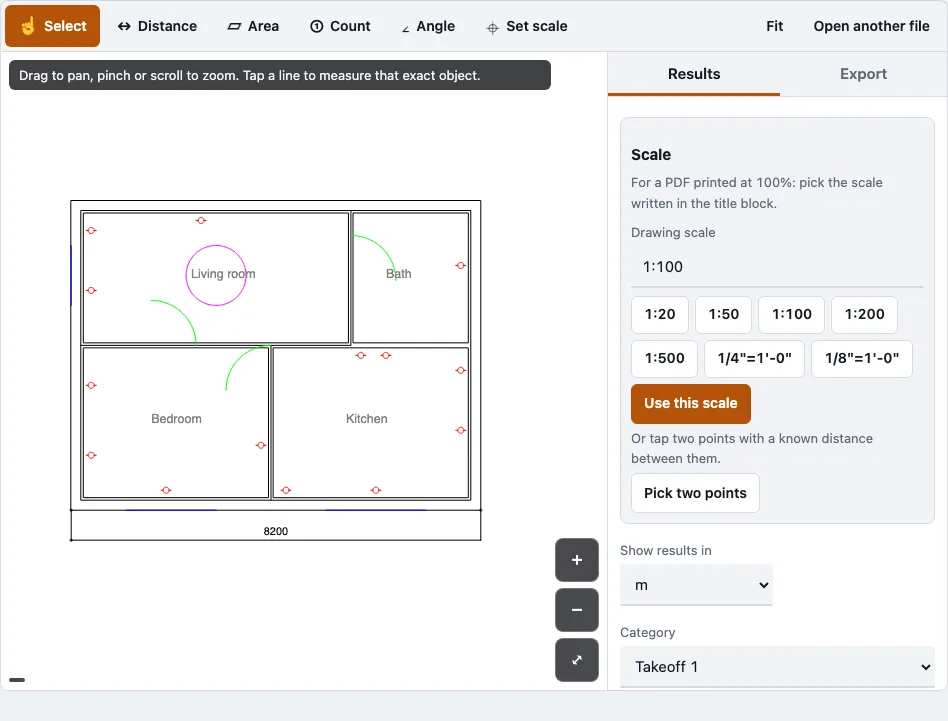Click the Drawing scale input field

click(x=777, y=267)
